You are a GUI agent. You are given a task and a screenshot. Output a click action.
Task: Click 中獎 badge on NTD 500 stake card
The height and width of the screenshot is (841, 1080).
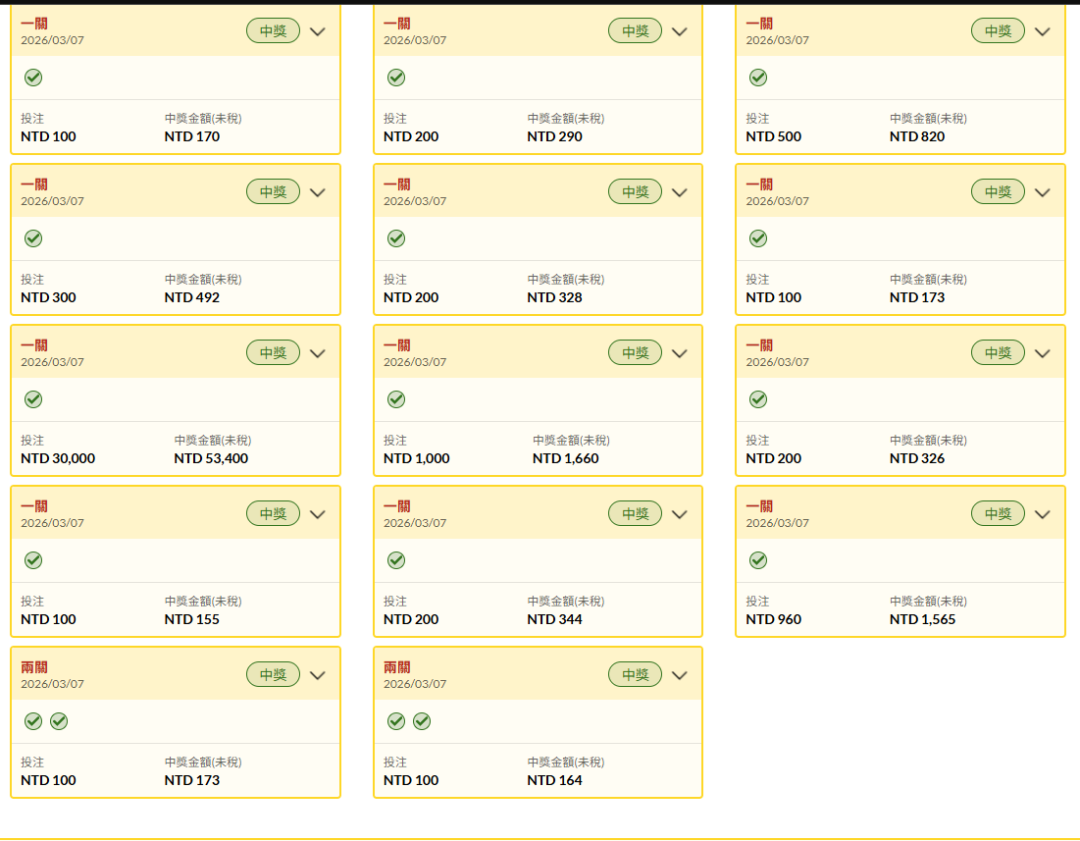[x=997, y=31]
